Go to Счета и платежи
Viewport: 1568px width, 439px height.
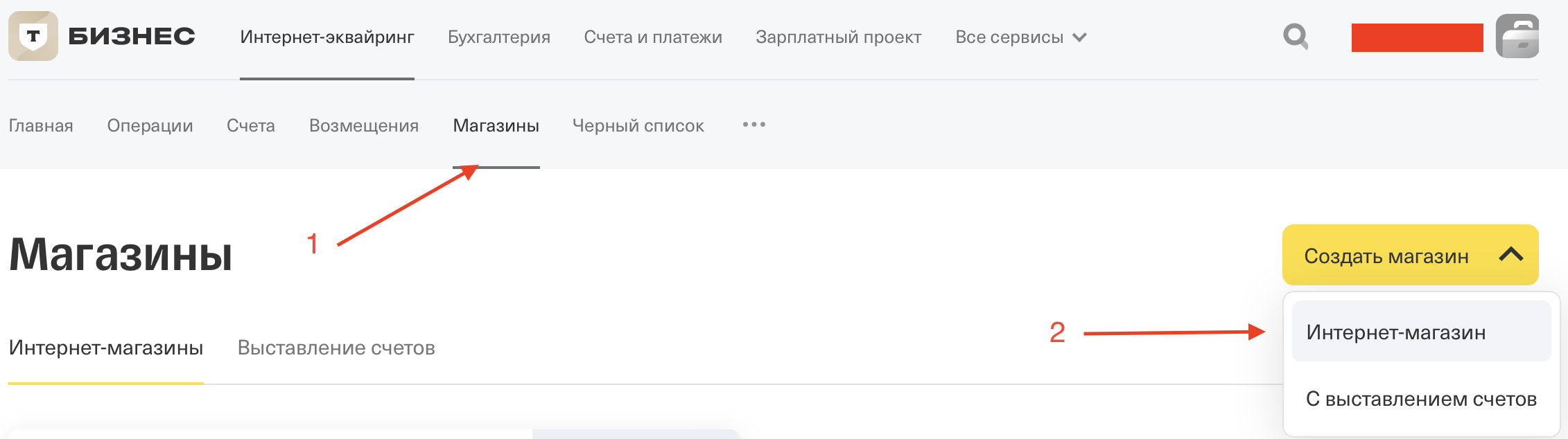(x=654, y=37)
